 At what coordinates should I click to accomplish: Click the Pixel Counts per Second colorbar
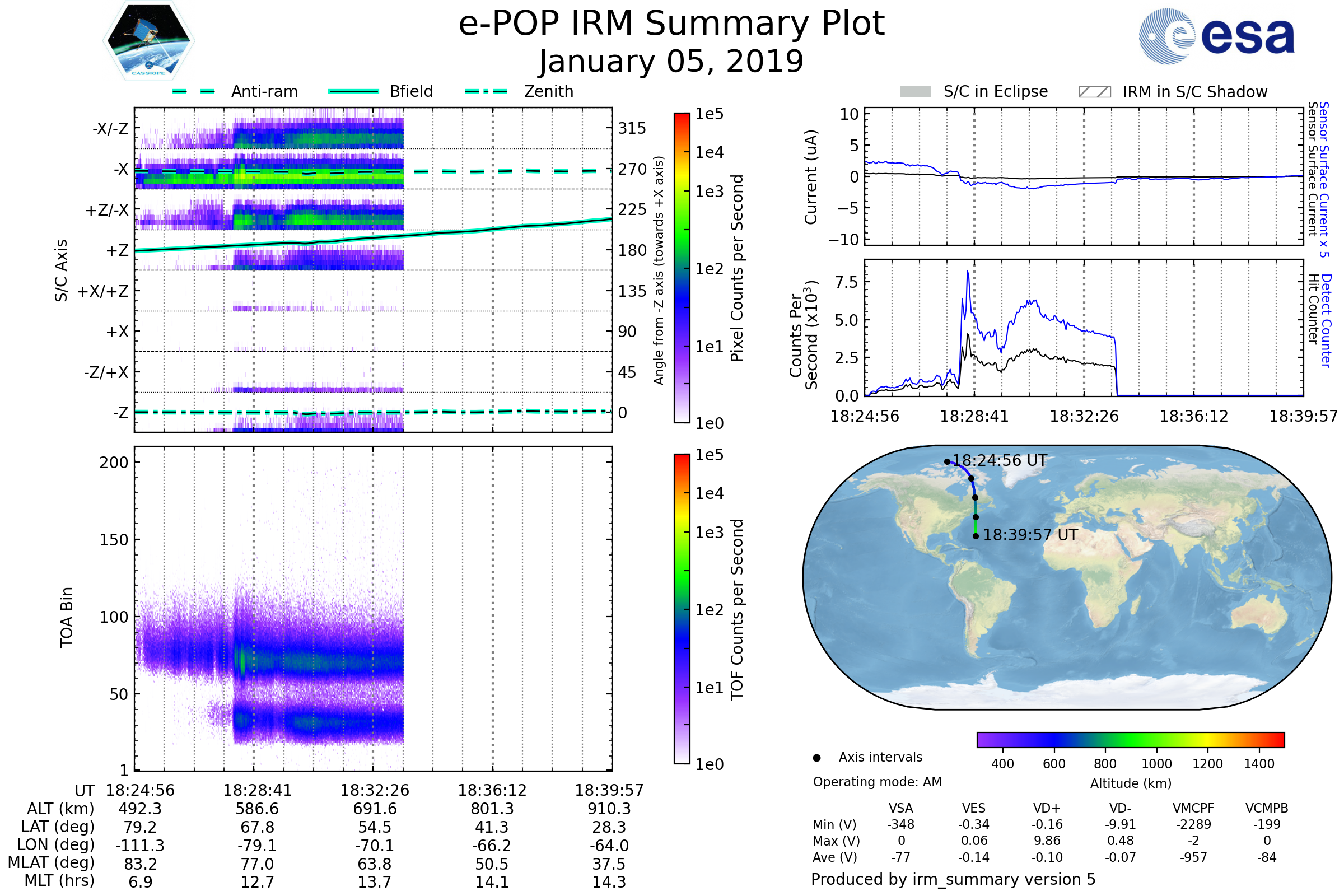pos(682,268)
